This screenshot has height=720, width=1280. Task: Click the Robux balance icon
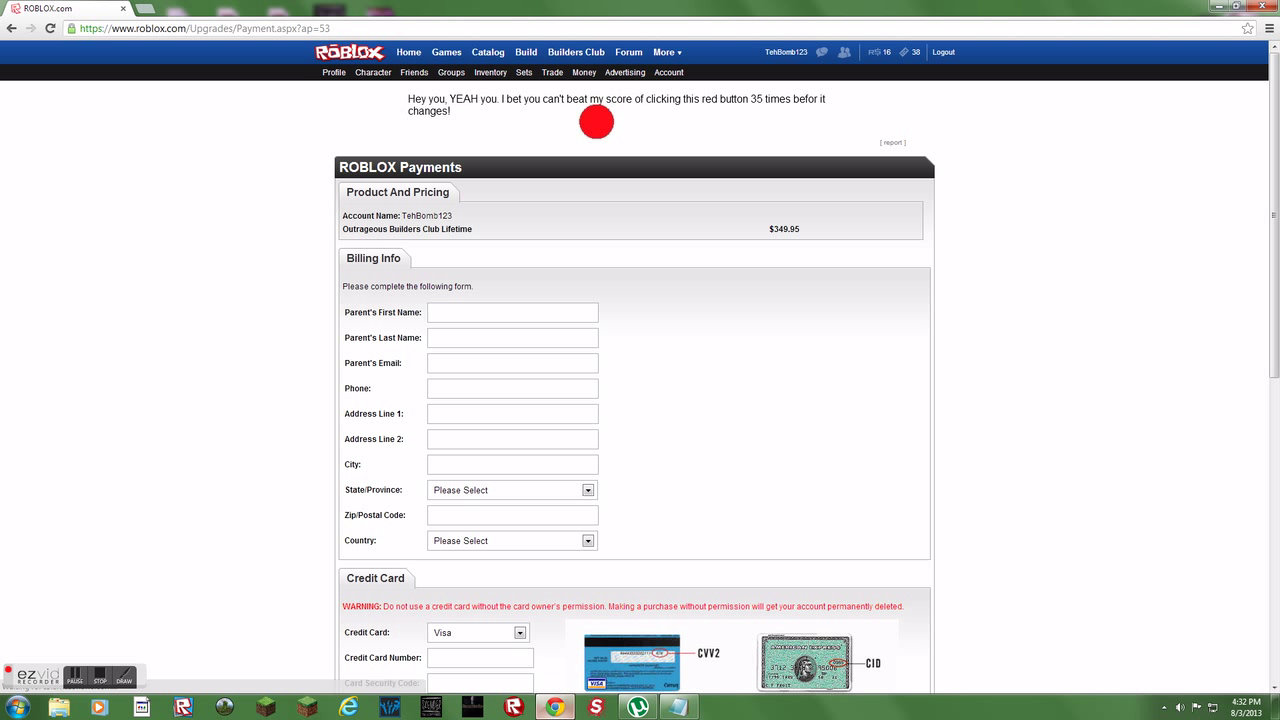(874, 52)
